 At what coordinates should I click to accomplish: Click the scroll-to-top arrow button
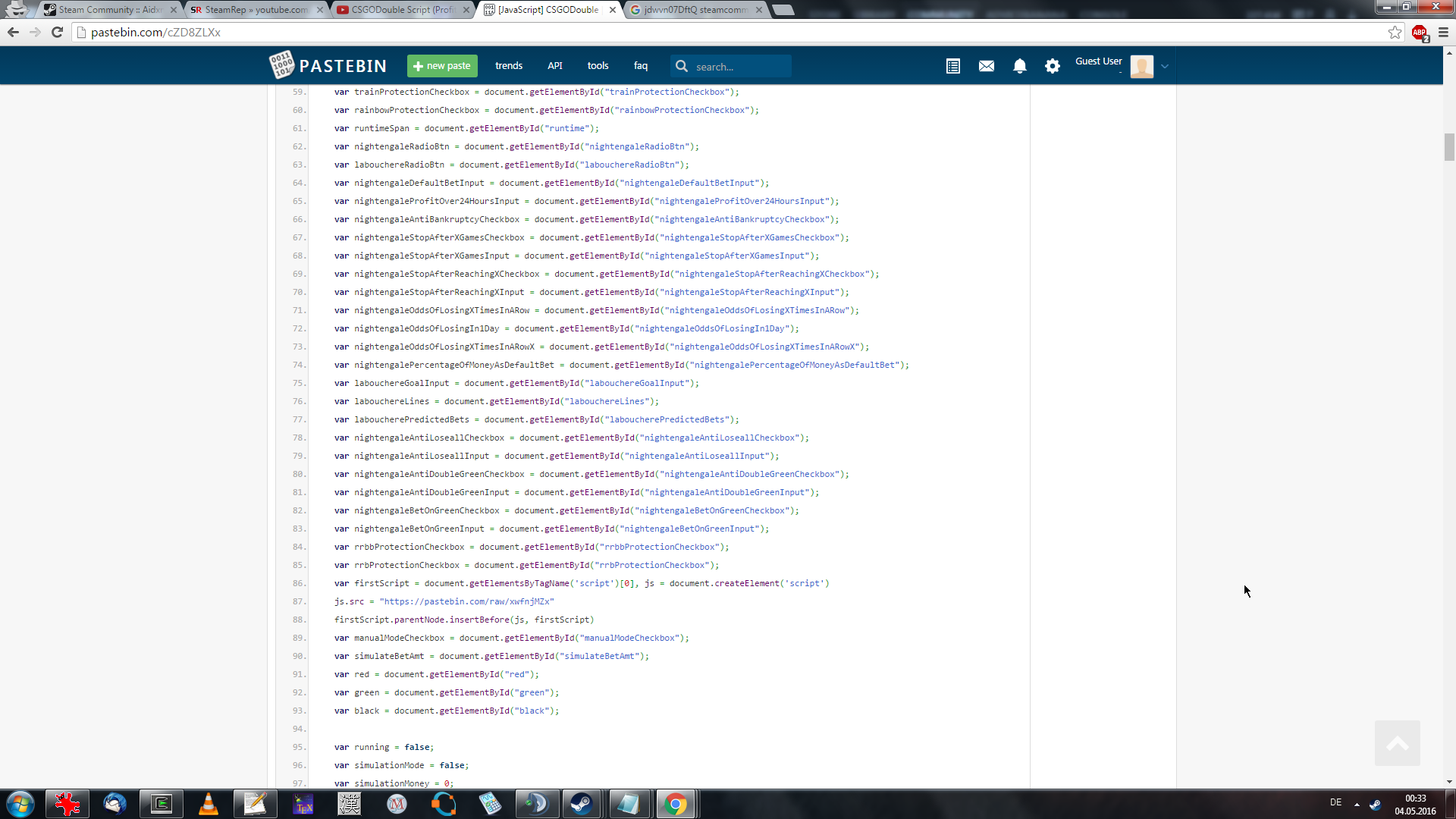(x=1397, y=743)
